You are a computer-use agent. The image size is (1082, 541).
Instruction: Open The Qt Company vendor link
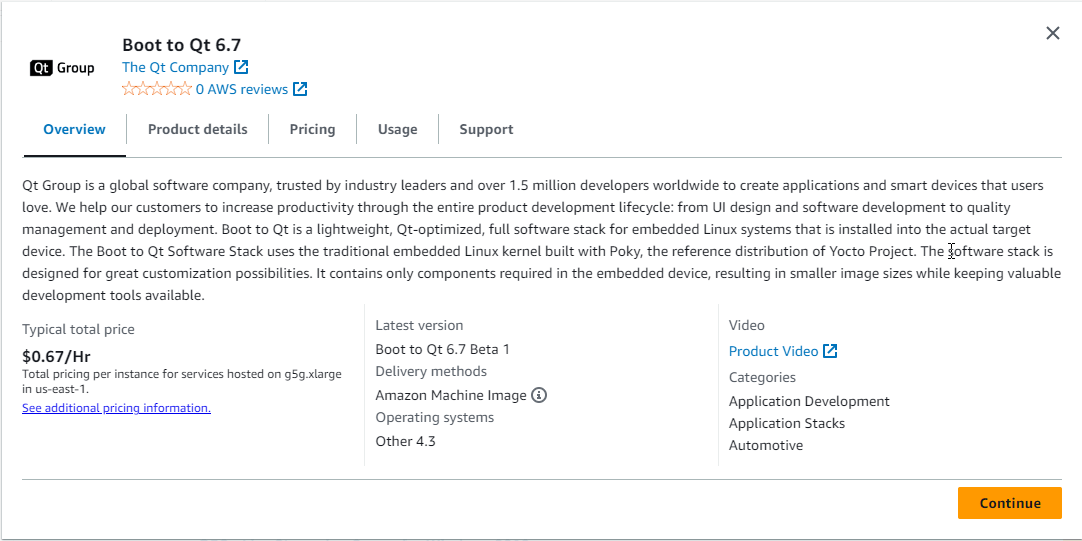coord(175,67)
